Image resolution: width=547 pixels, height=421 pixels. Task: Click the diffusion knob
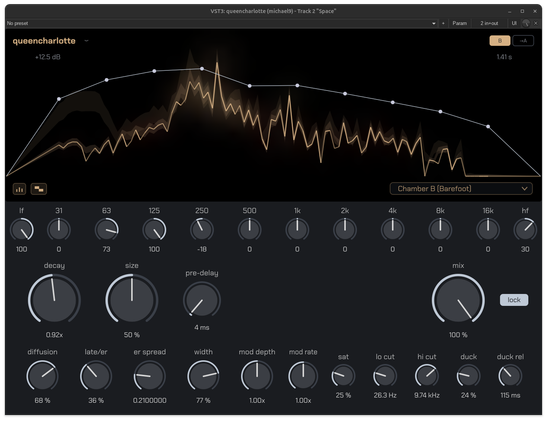42,376
